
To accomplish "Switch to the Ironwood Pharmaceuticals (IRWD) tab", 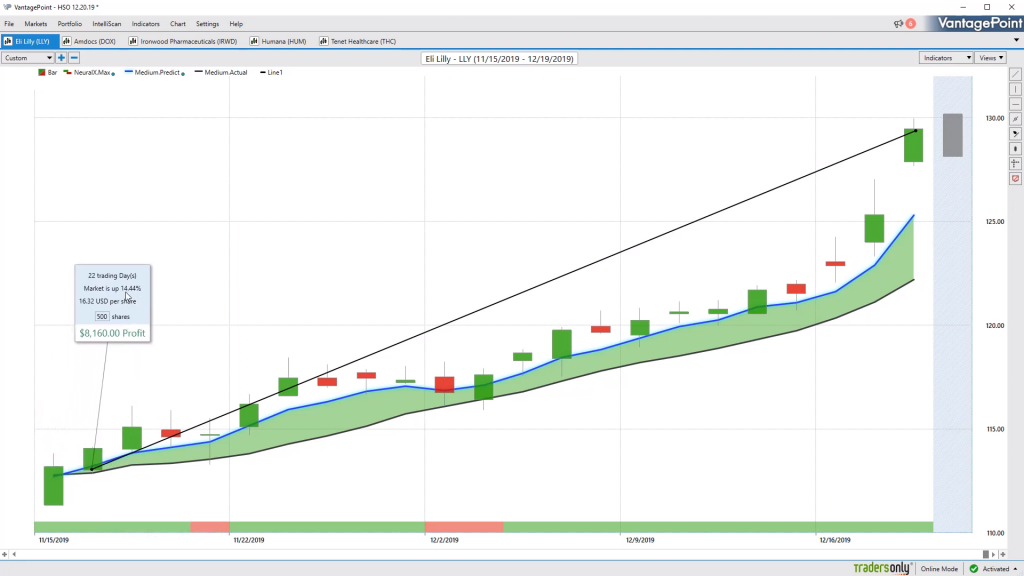I will click(183, 41).
